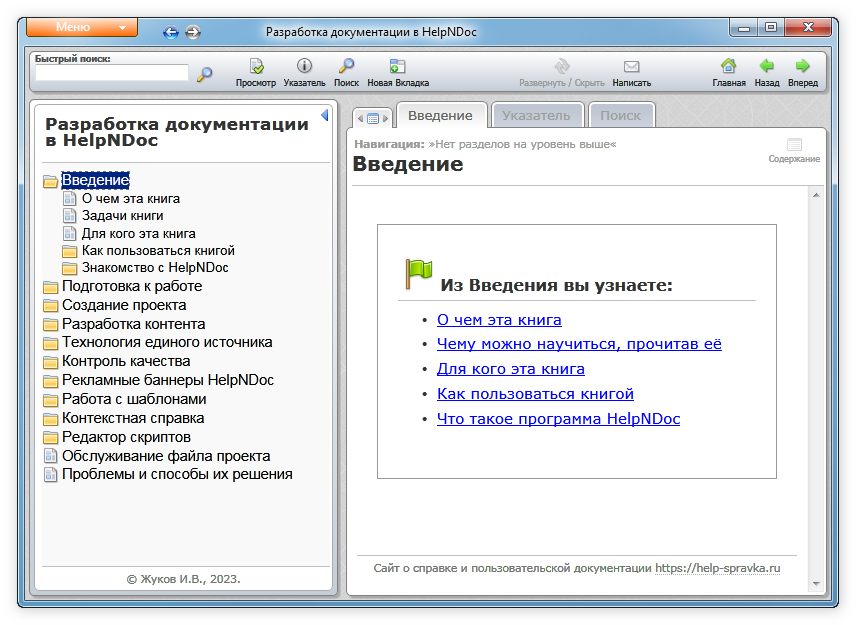The image size is (856, 625).
Task: Switch to the Введение tab
Action: [441, 116]
